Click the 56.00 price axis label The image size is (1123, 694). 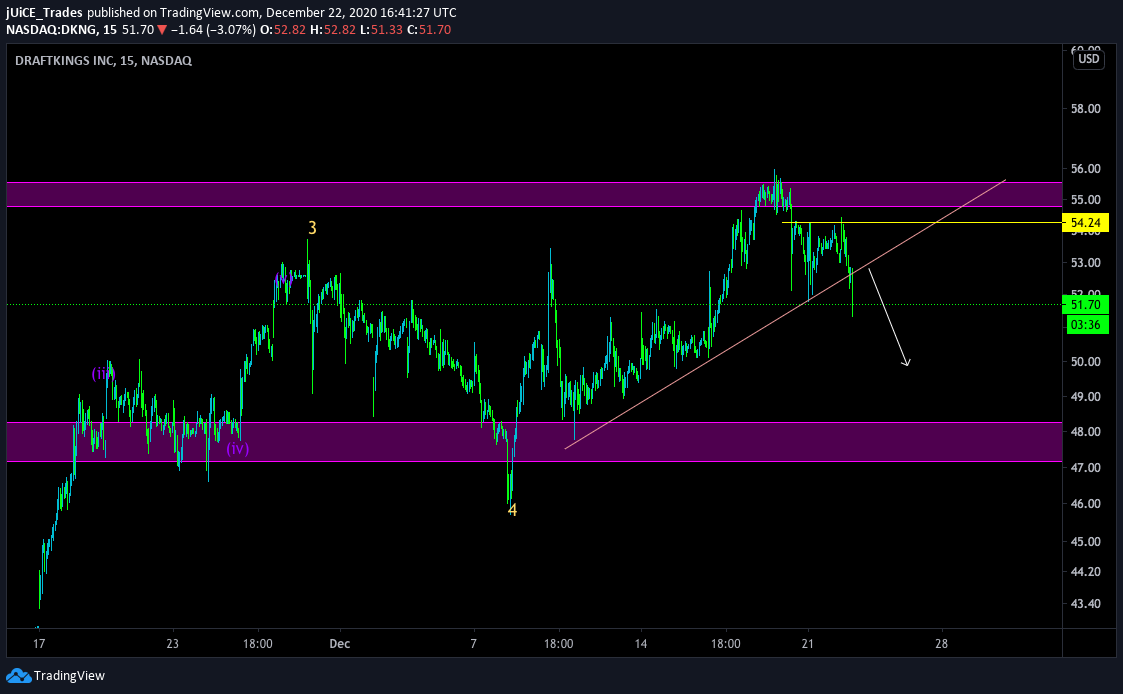pyautogui.click(x=1085, y=169)
